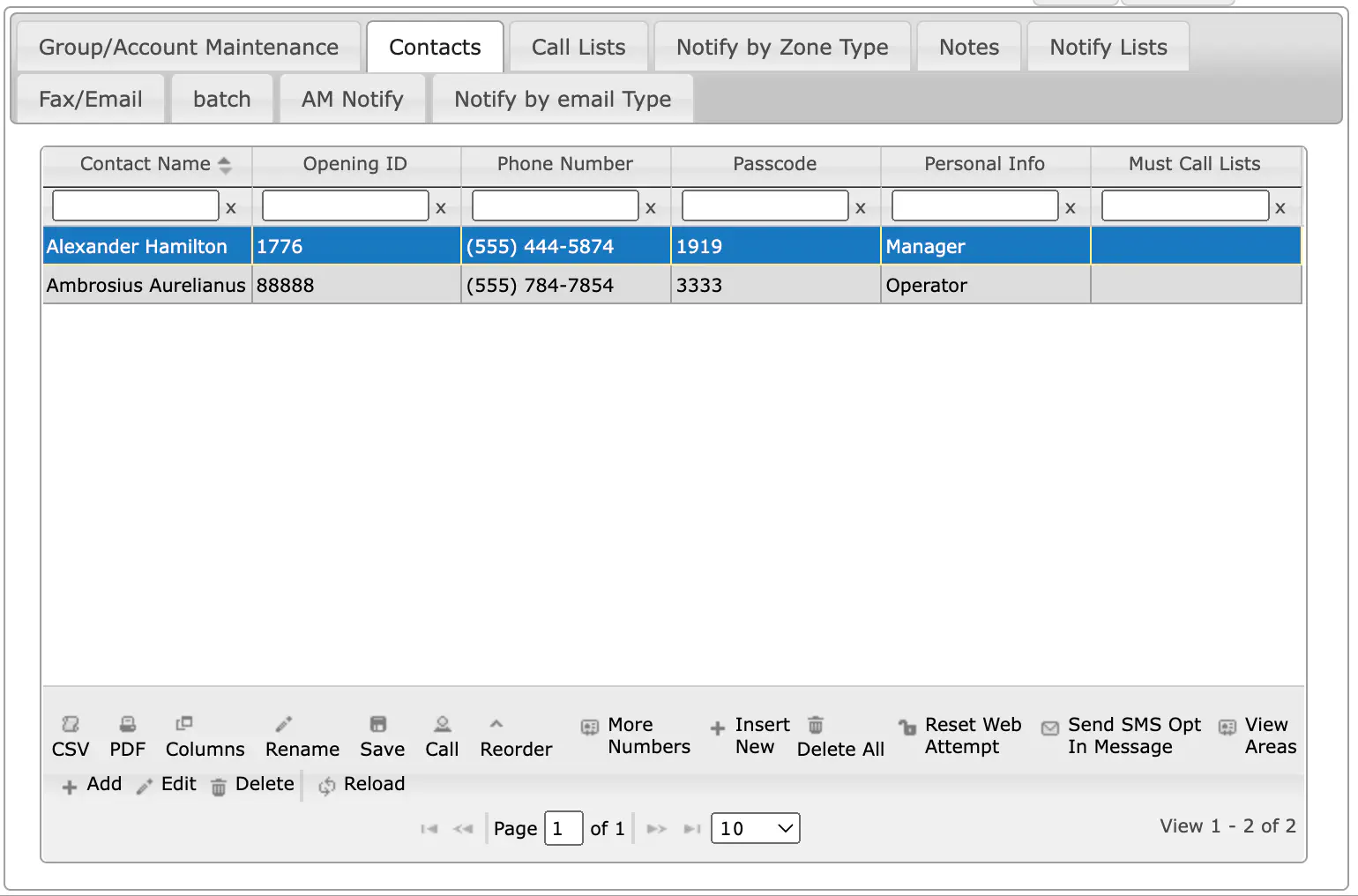
Task: Go to next page of grid
Action: (657, 829)
